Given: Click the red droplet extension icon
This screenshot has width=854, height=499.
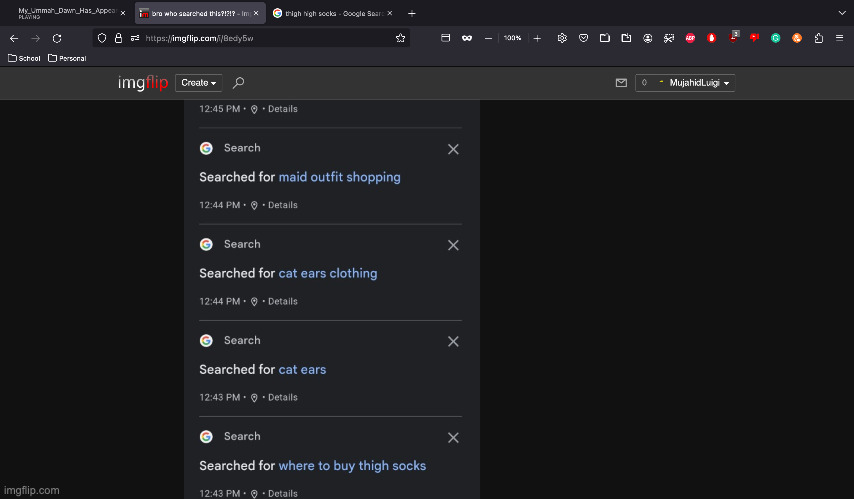Looking at the screenshot, I should point(711,38).
